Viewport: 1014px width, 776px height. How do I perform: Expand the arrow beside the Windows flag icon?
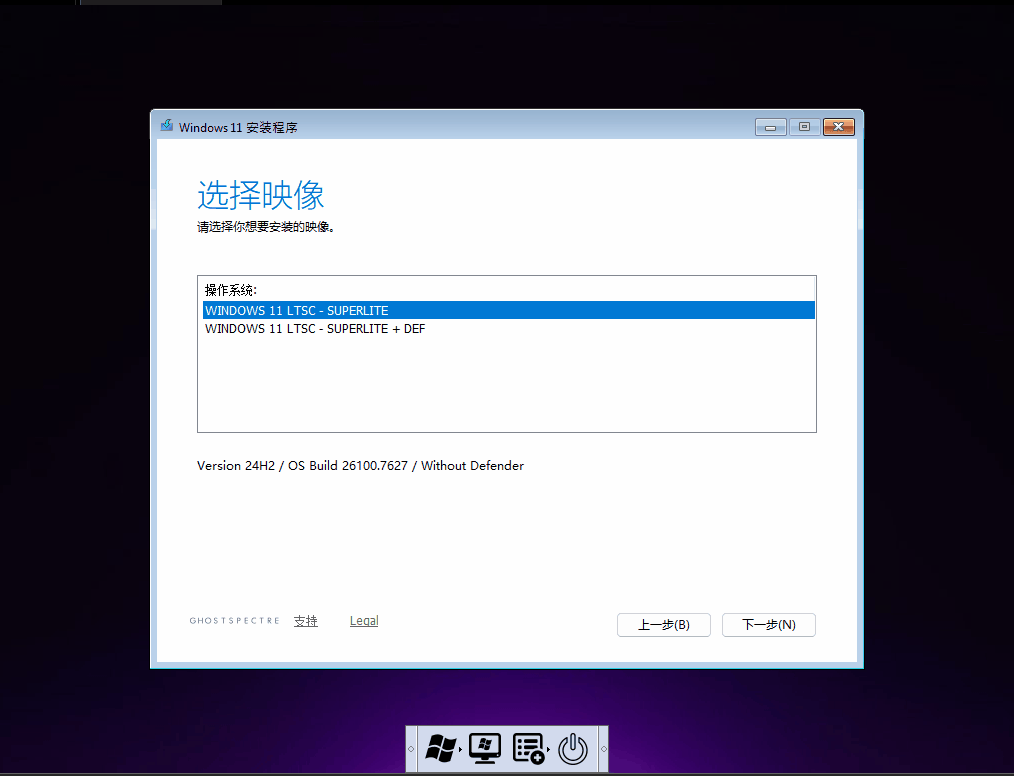tap(460, 749)
